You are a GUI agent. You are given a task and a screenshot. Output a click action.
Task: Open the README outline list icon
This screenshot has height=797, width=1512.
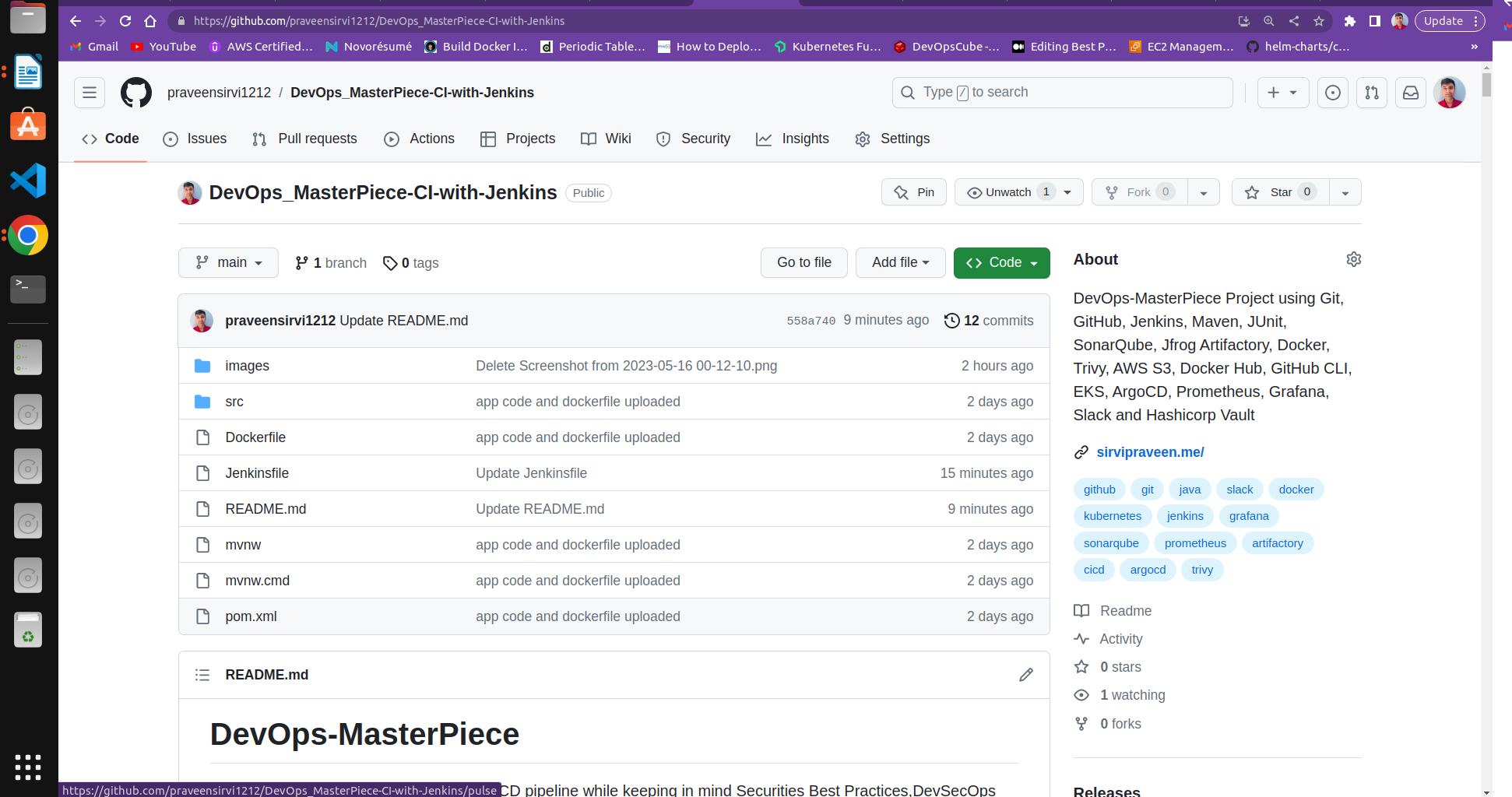coord(202,675)
